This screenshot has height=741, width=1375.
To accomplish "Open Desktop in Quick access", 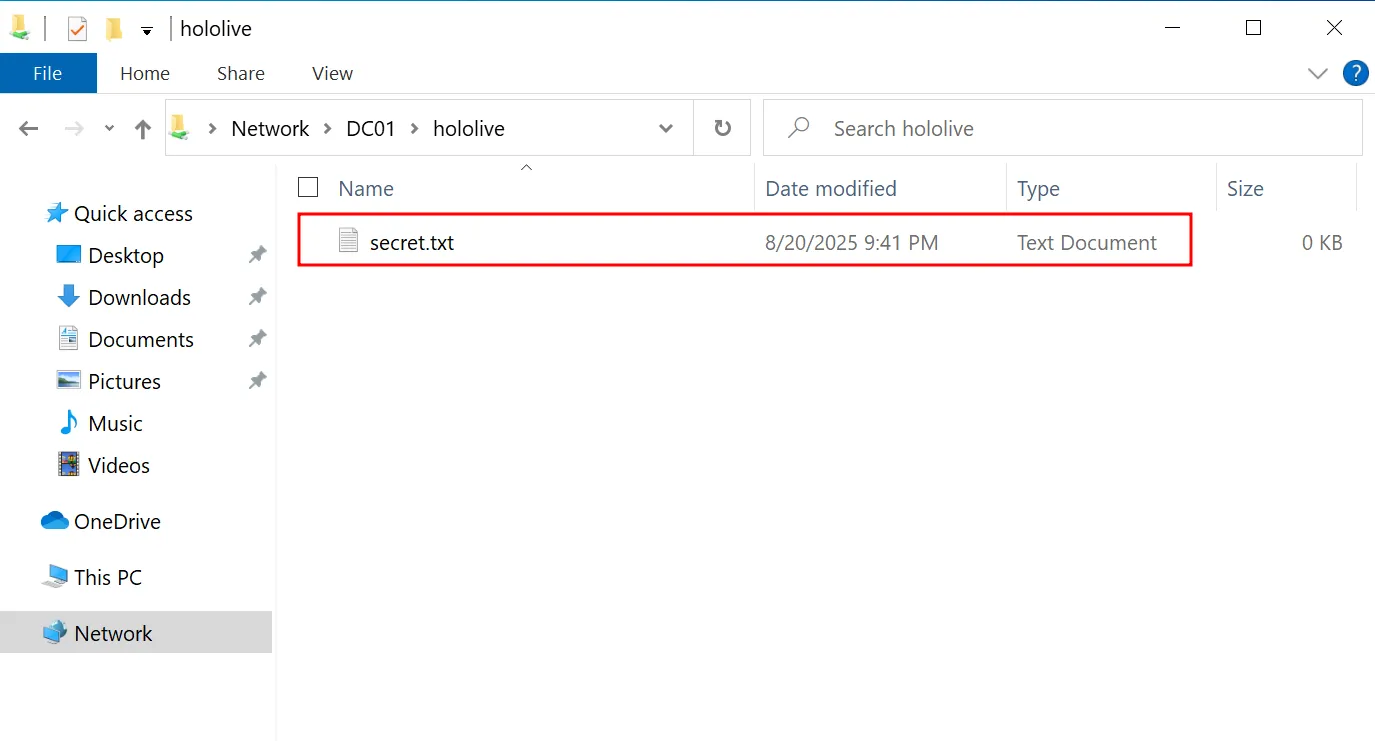I will coord(126,255).
